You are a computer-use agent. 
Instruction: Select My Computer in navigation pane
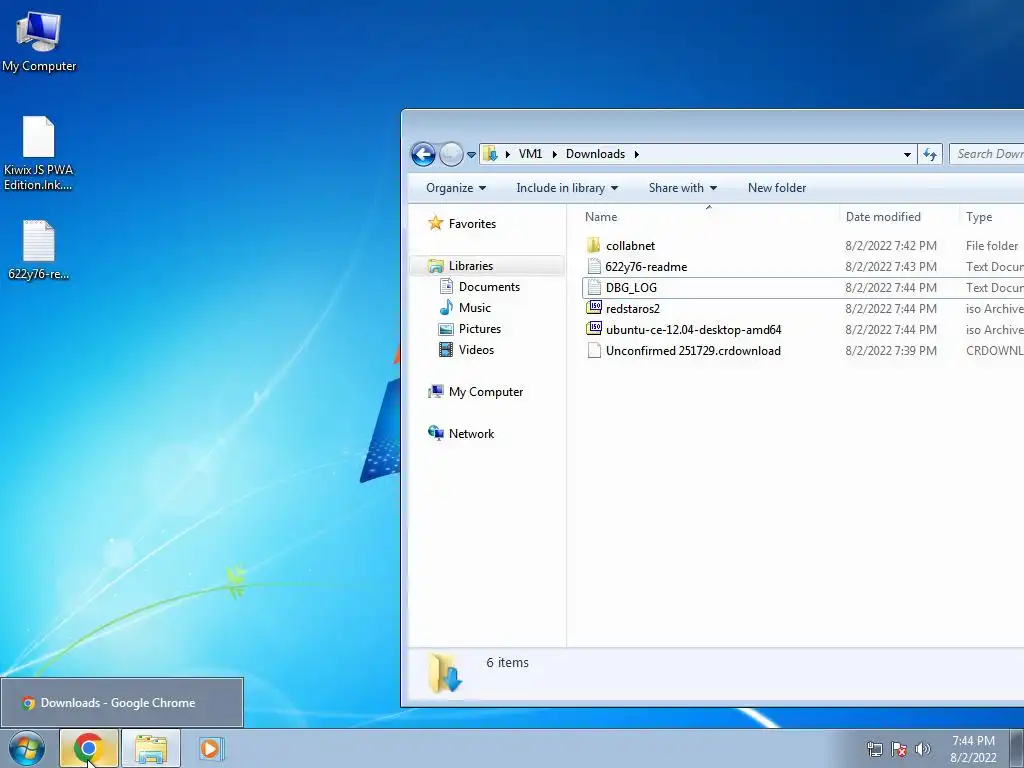[x=486, y=392]
